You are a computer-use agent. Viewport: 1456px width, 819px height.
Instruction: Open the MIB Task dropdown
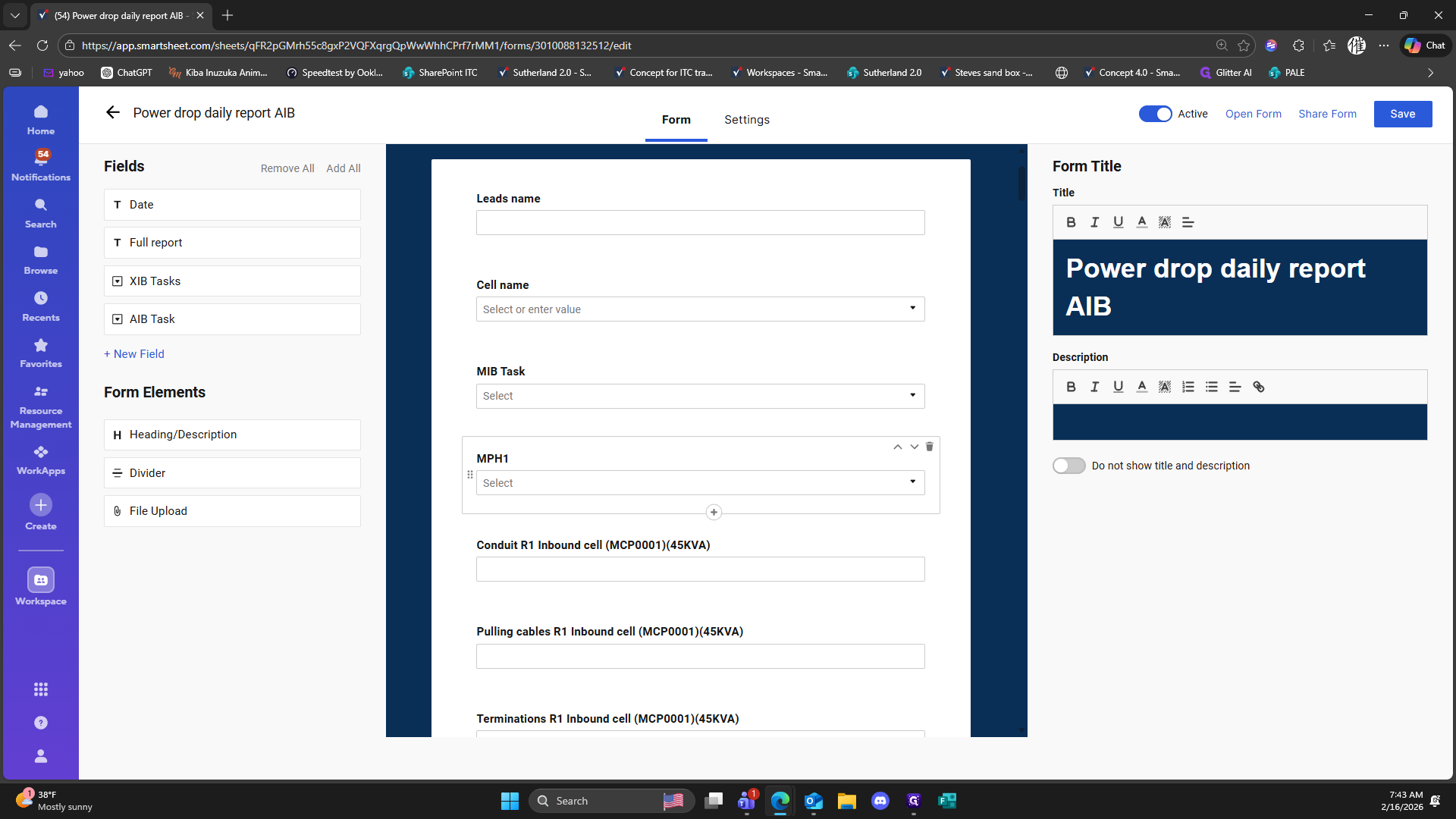[x=700, y=396]
